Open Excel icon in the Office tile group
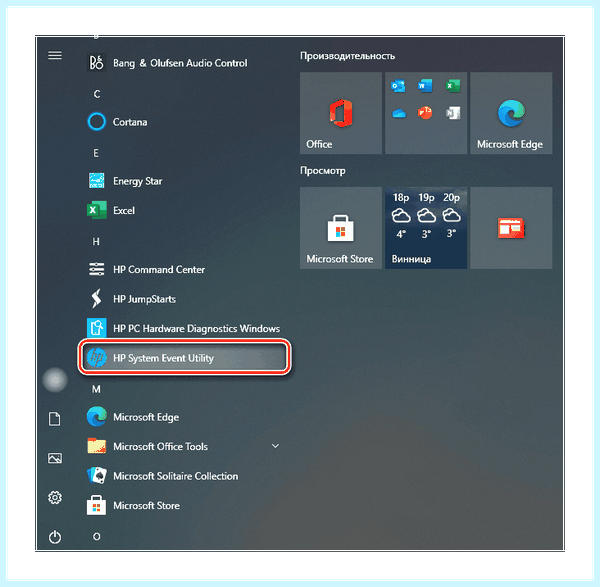The width and height of the screenshot is (600, 587). tap(453, 86)
